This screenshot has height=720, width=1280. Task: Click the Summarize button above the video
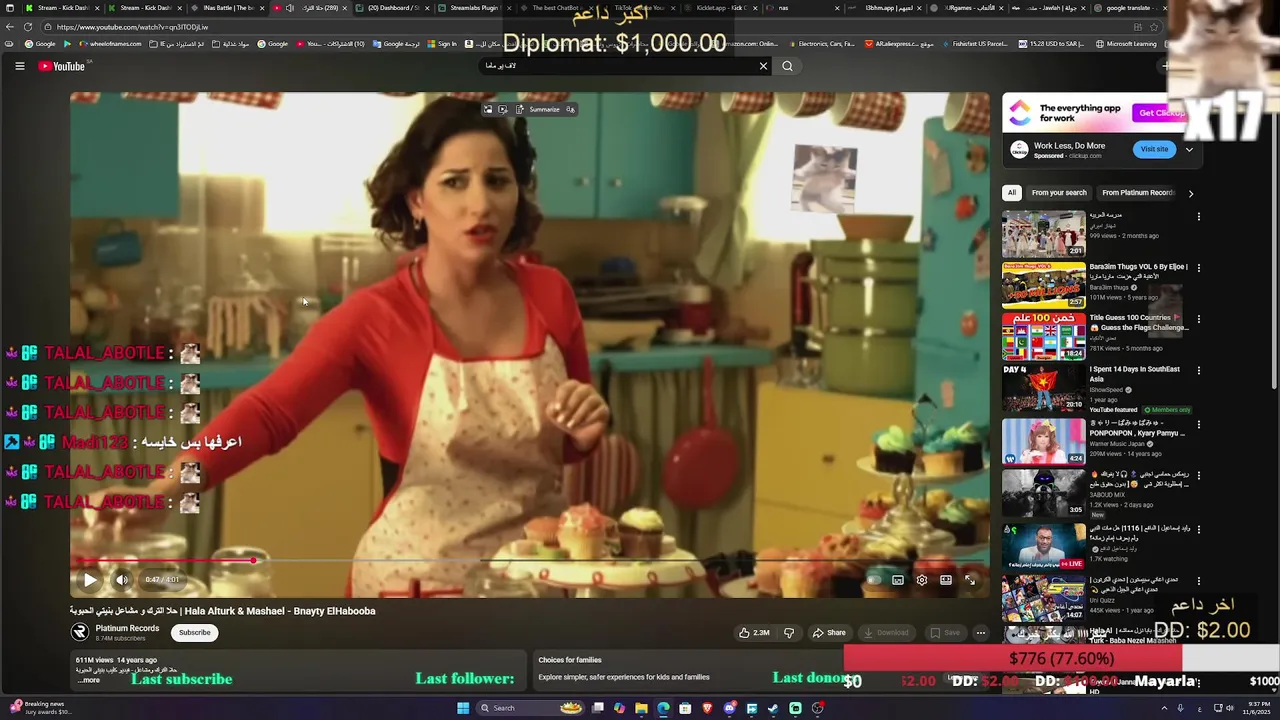pyautogui.click(x=538, y=109)
